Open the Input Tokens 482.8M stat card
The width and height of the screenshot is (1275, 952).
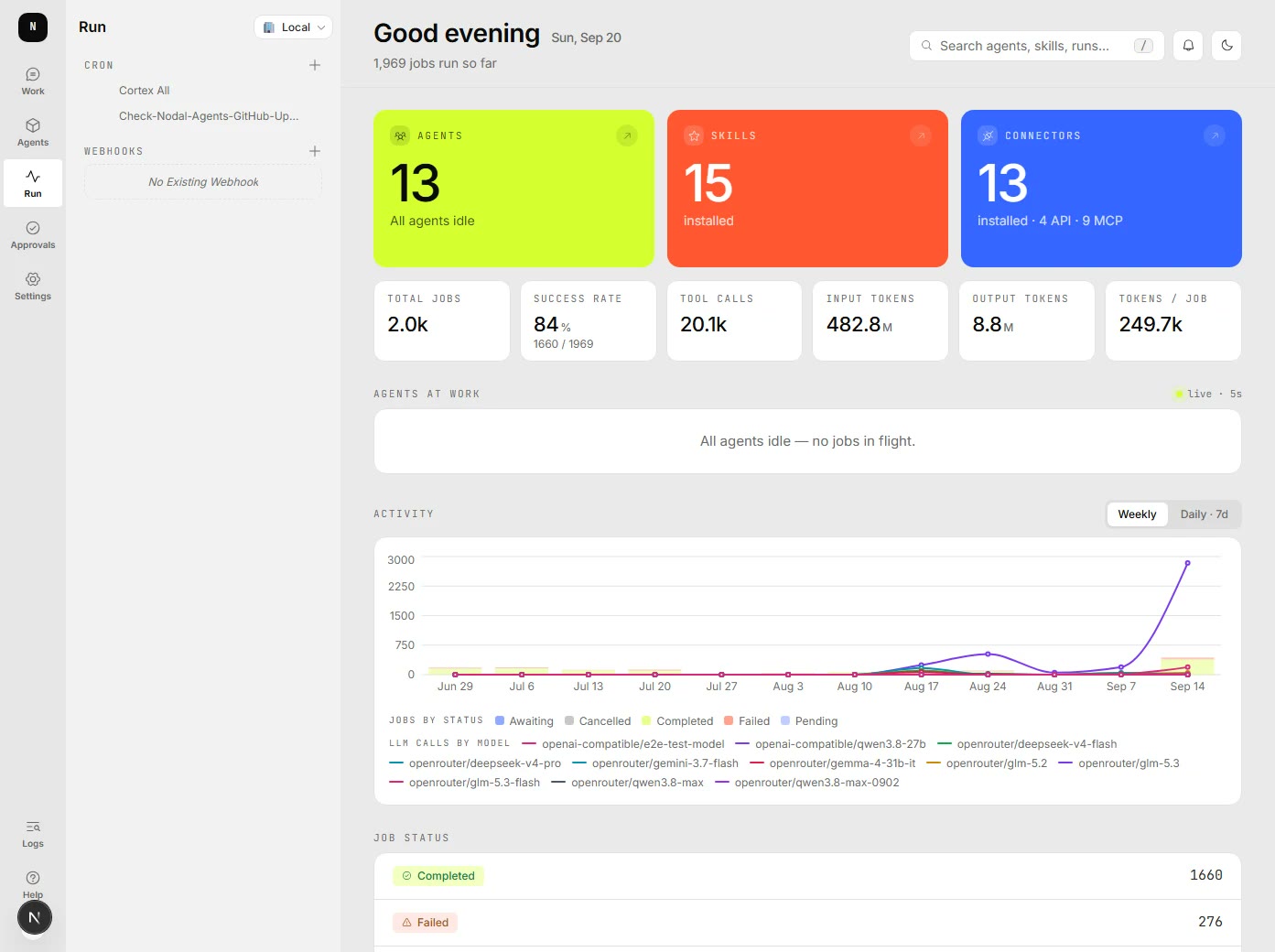(x=881, y=320)
